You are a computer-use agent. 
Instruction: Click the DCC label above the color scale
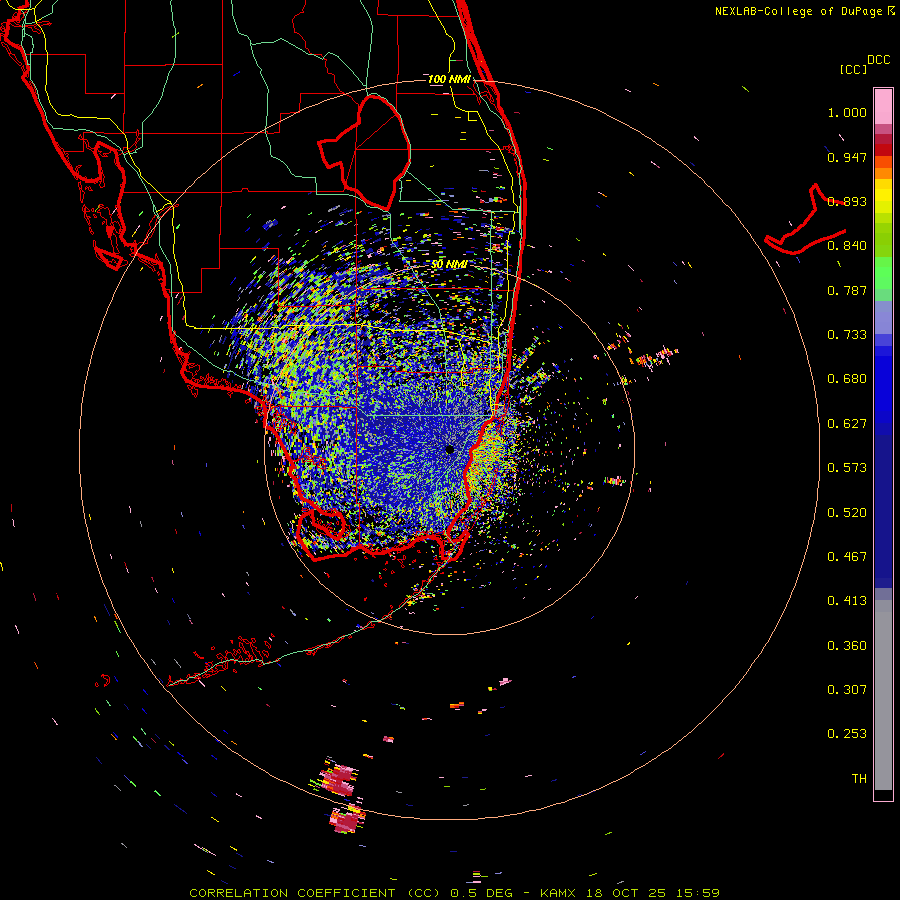[x=878, y=60]
